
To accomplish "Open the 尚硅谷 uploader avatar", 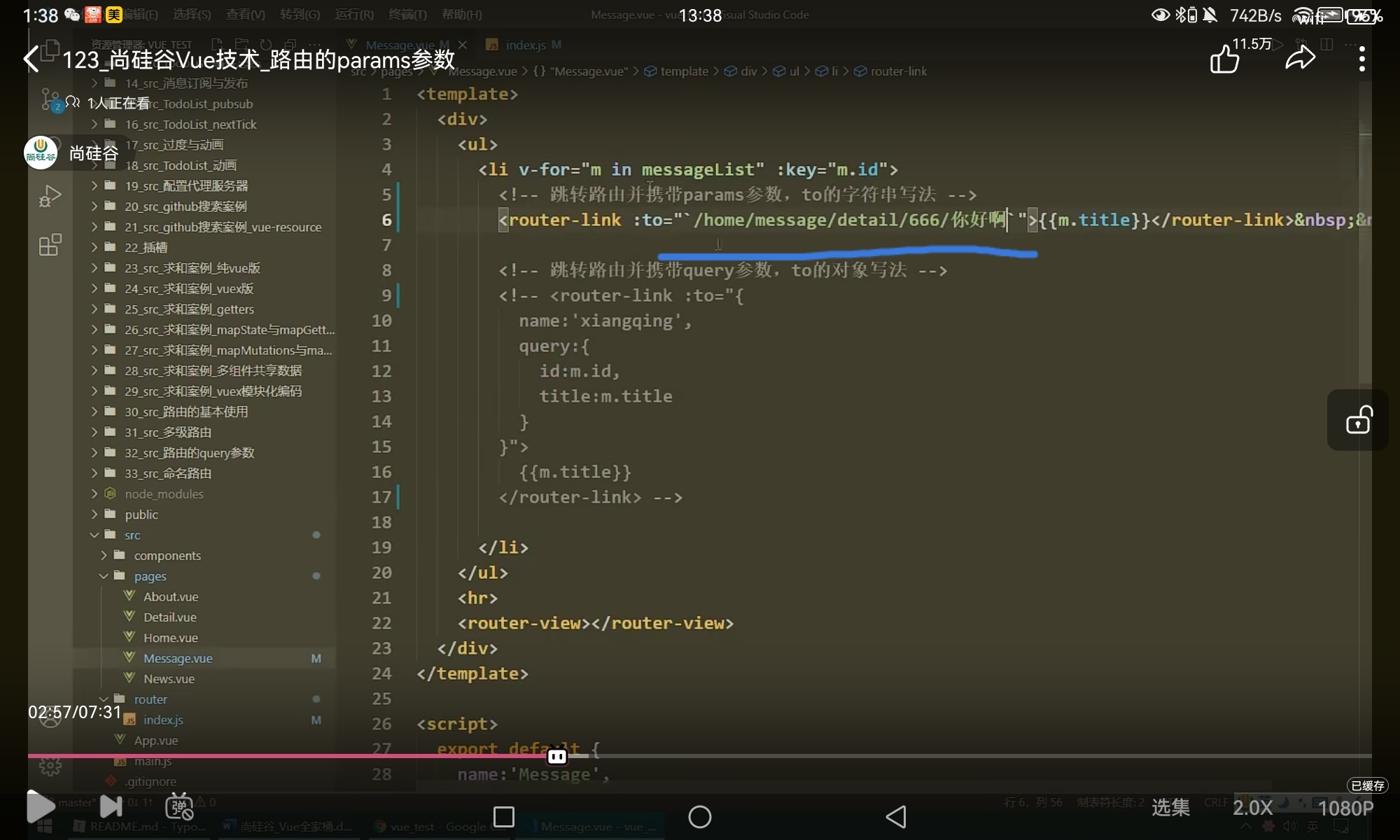I will pos(41,153).
